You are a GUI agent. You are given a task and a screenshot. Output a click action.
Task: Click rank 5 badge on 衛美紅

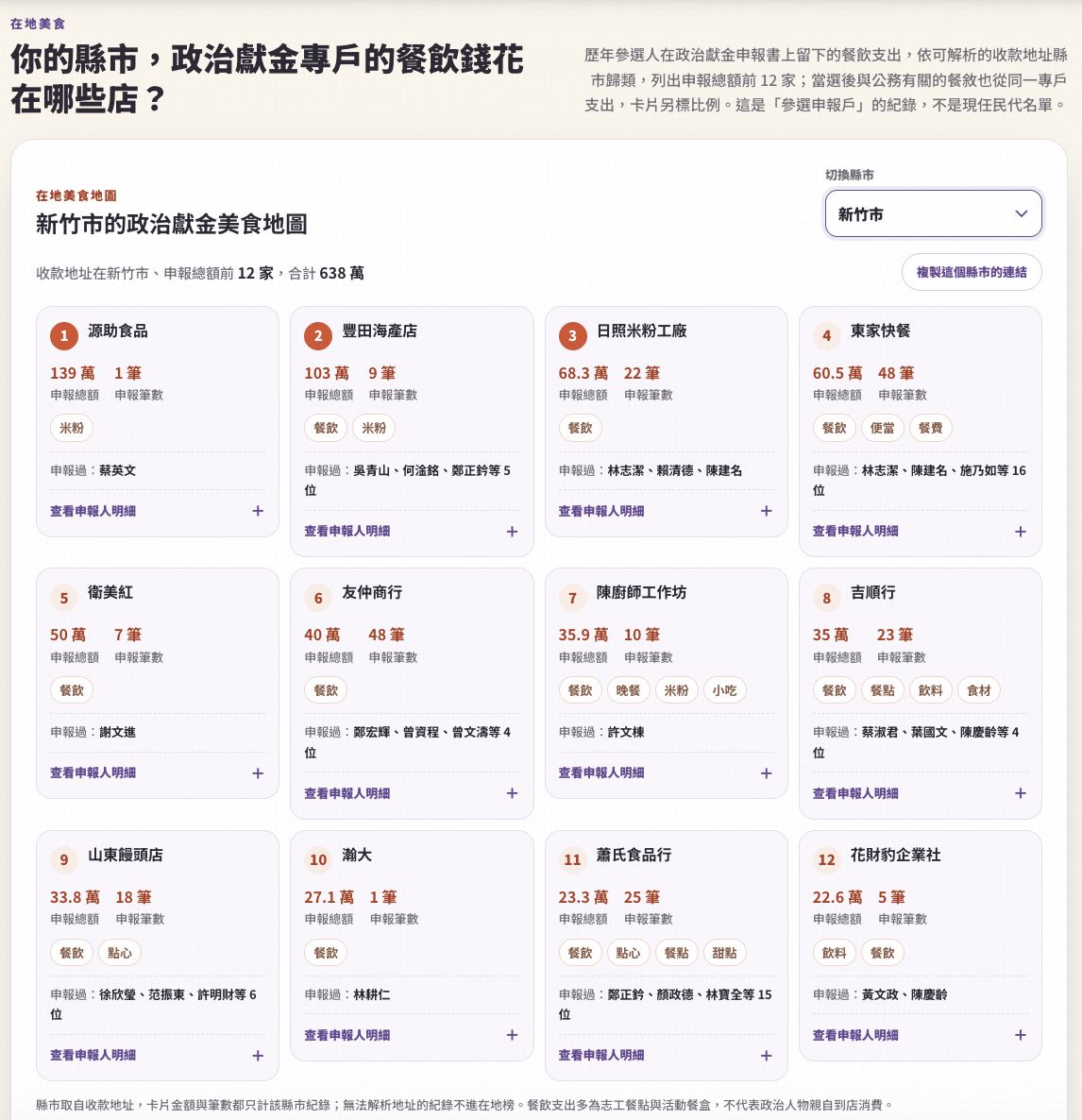point(64,598)
